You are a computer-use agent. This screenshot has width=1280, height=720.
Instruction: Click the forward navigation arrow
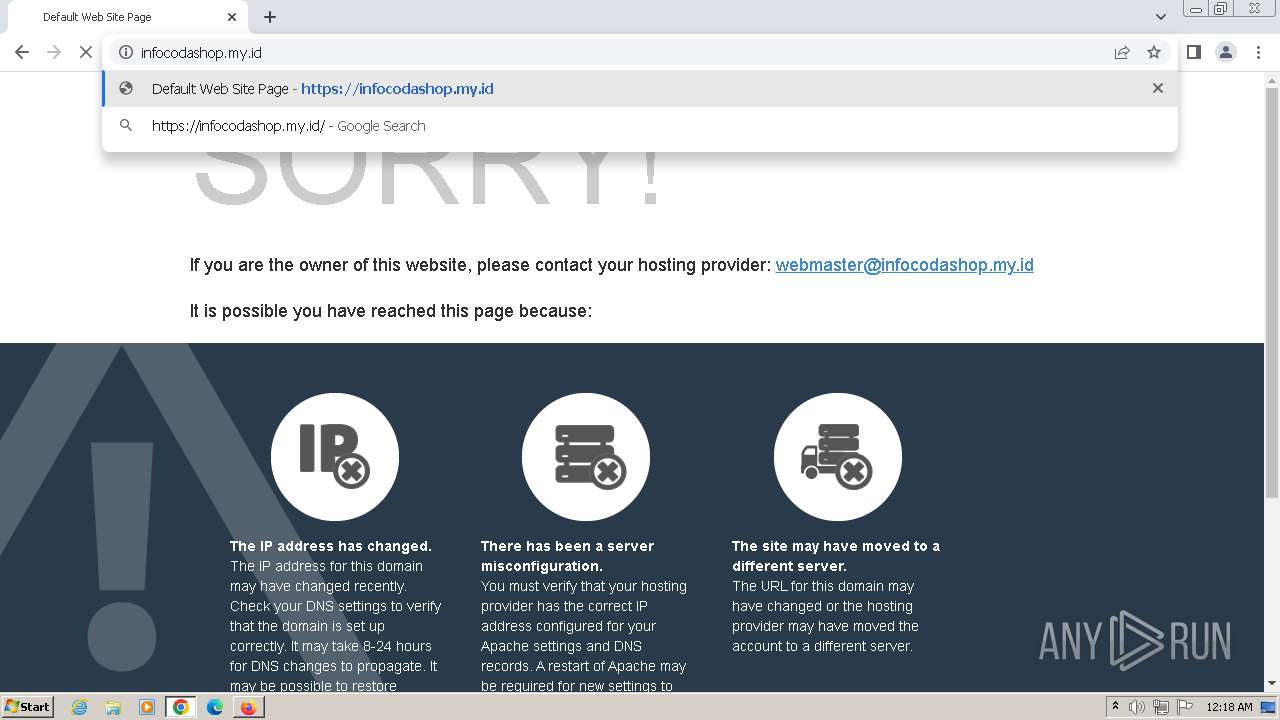tap(54, 52)
